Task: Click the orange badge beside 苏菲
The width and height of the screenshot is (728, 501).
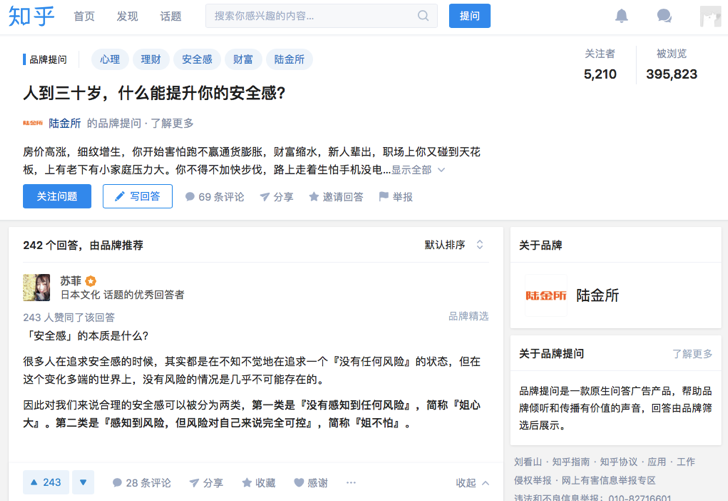Action: coord(91,281)
